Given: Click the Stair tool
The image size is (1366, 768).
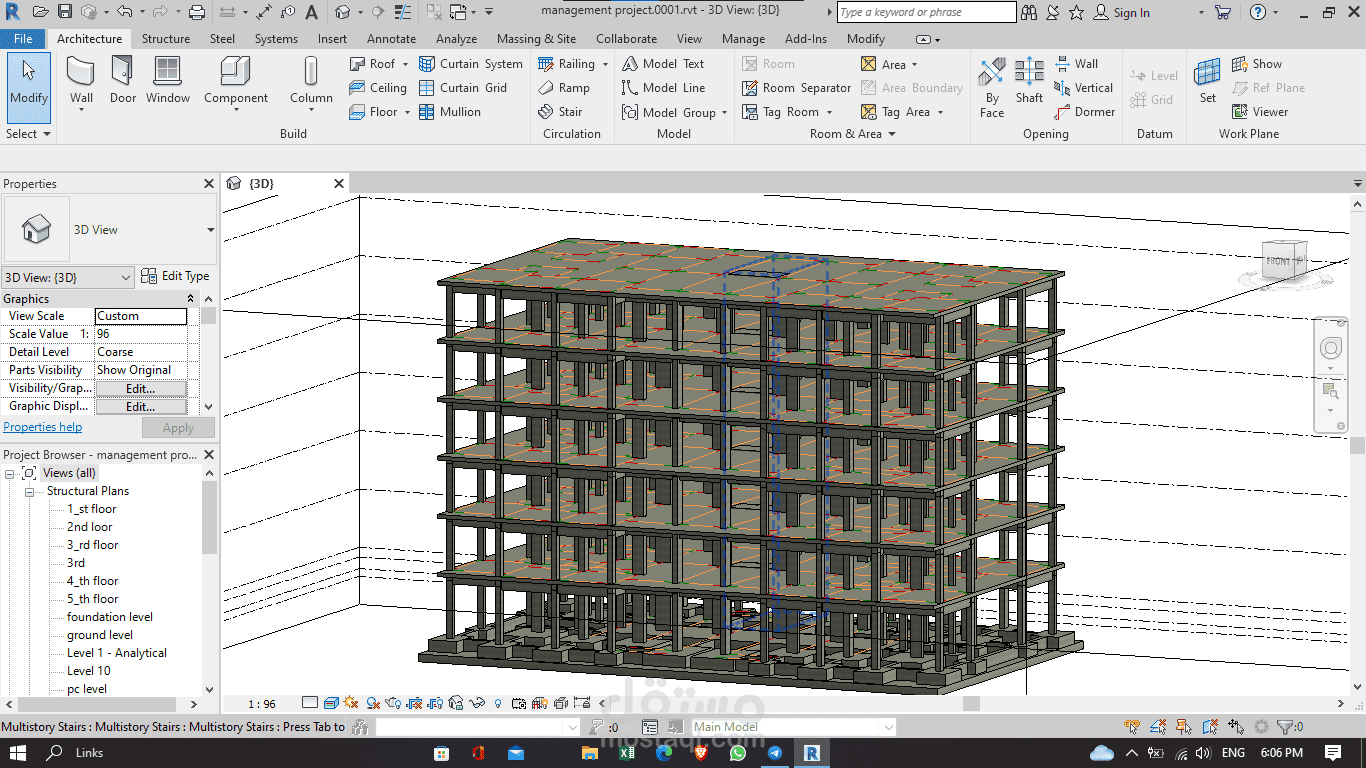Looking at the screenshot, I should (560, 112).
